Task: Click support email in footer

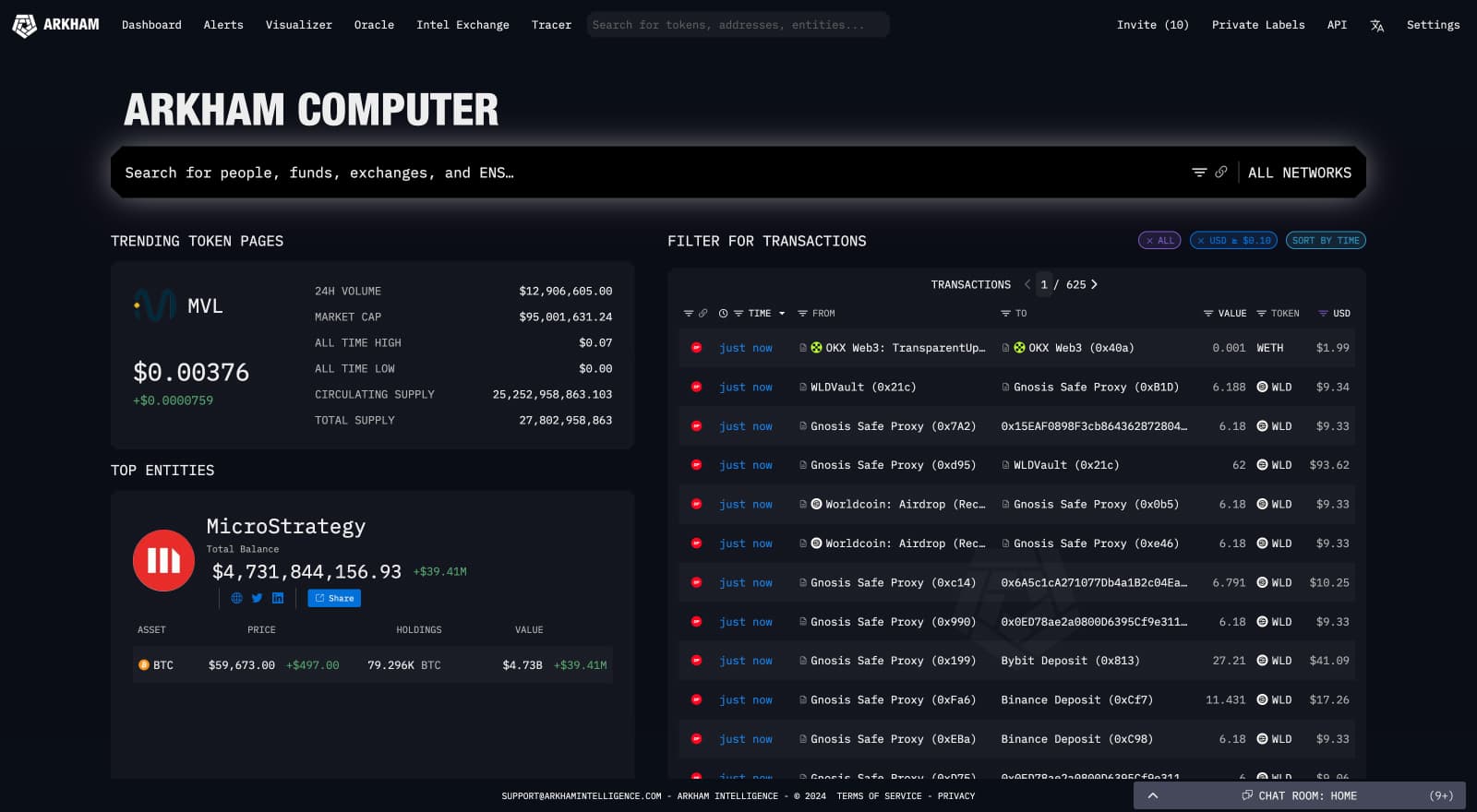Action: point(582,795)
